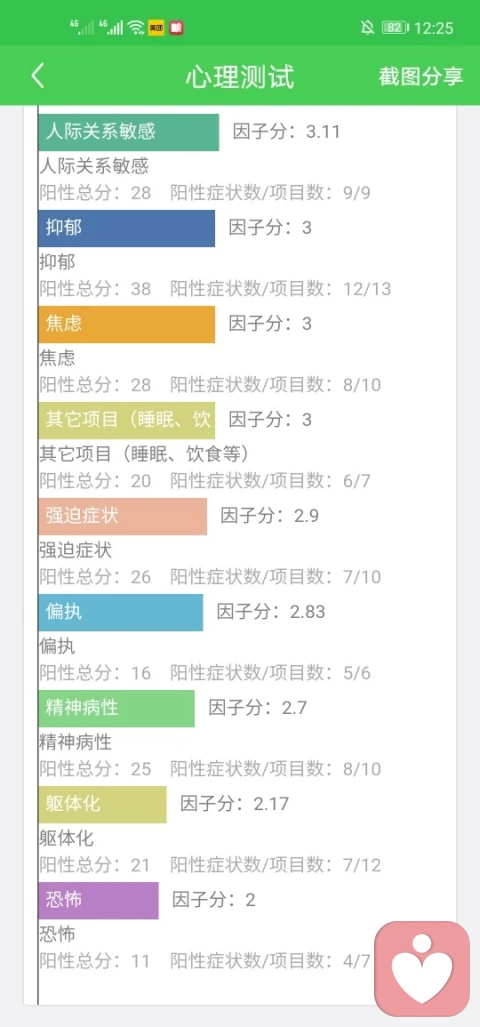Screen dimensions: 480x1027
Task: Tap the Wi-Fi signal icon
Action: [136, 28]
